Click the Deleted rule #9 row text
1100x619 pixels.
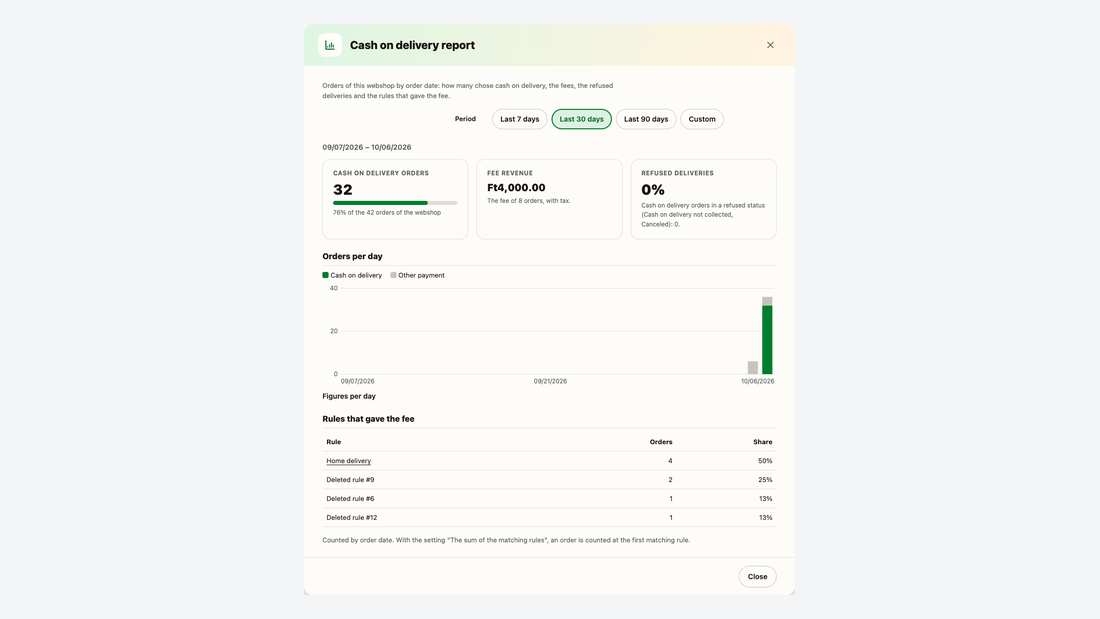[350, 480]
